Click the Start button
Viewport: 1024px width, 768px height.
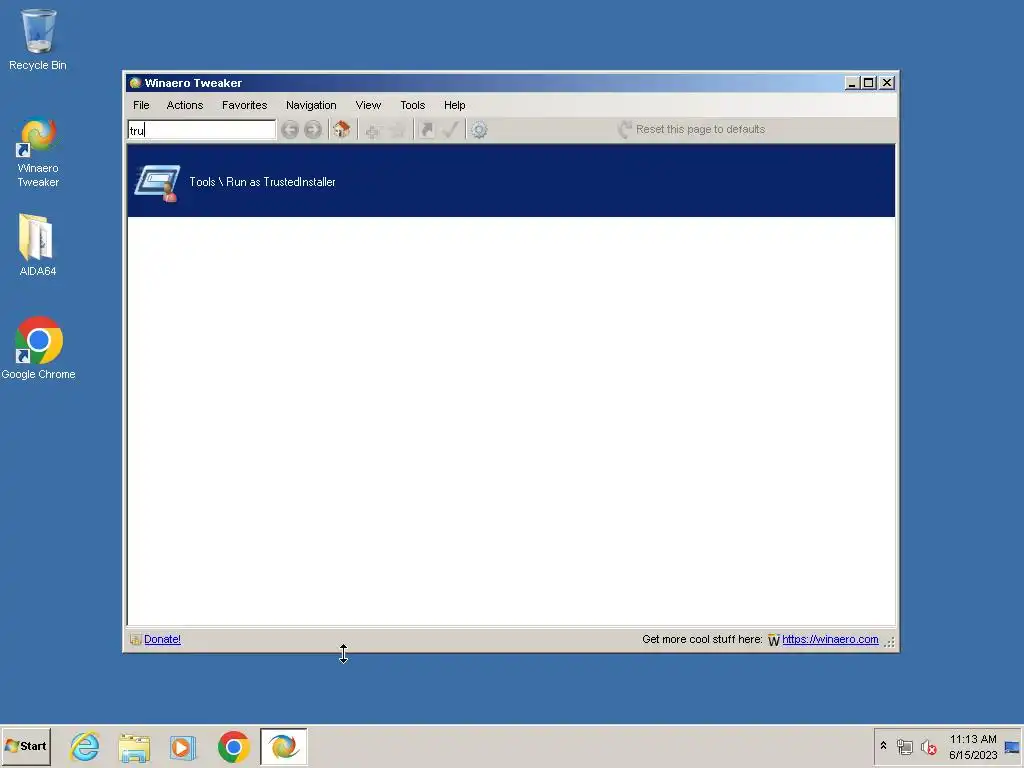(x=26, y=746)
